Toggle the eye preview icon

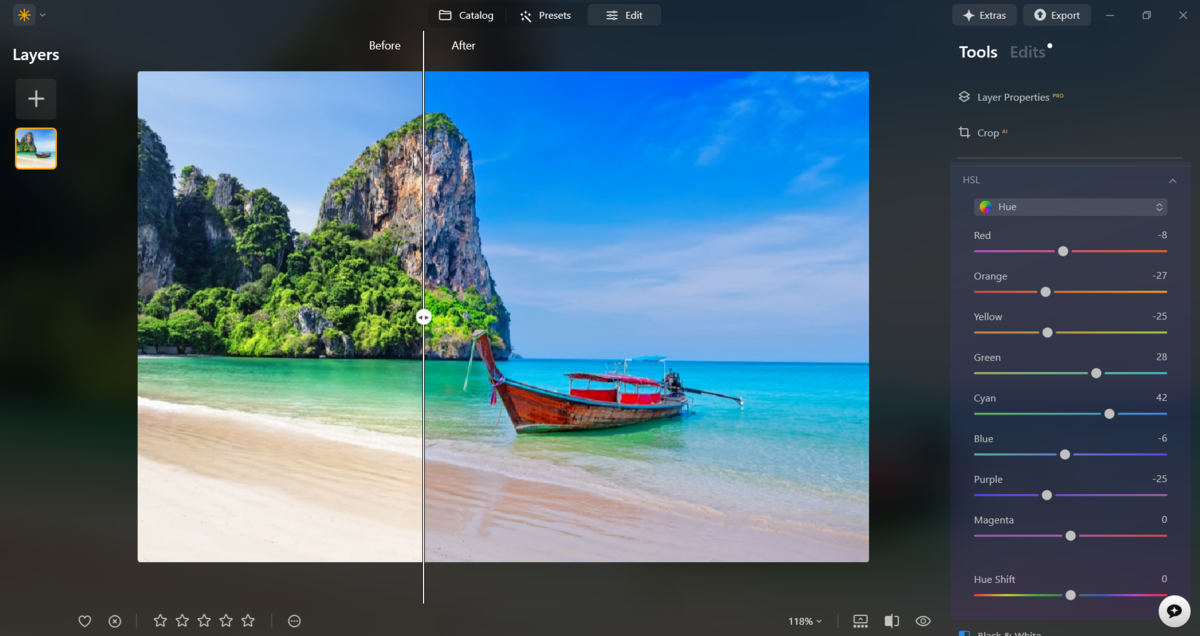pos(923,621)
